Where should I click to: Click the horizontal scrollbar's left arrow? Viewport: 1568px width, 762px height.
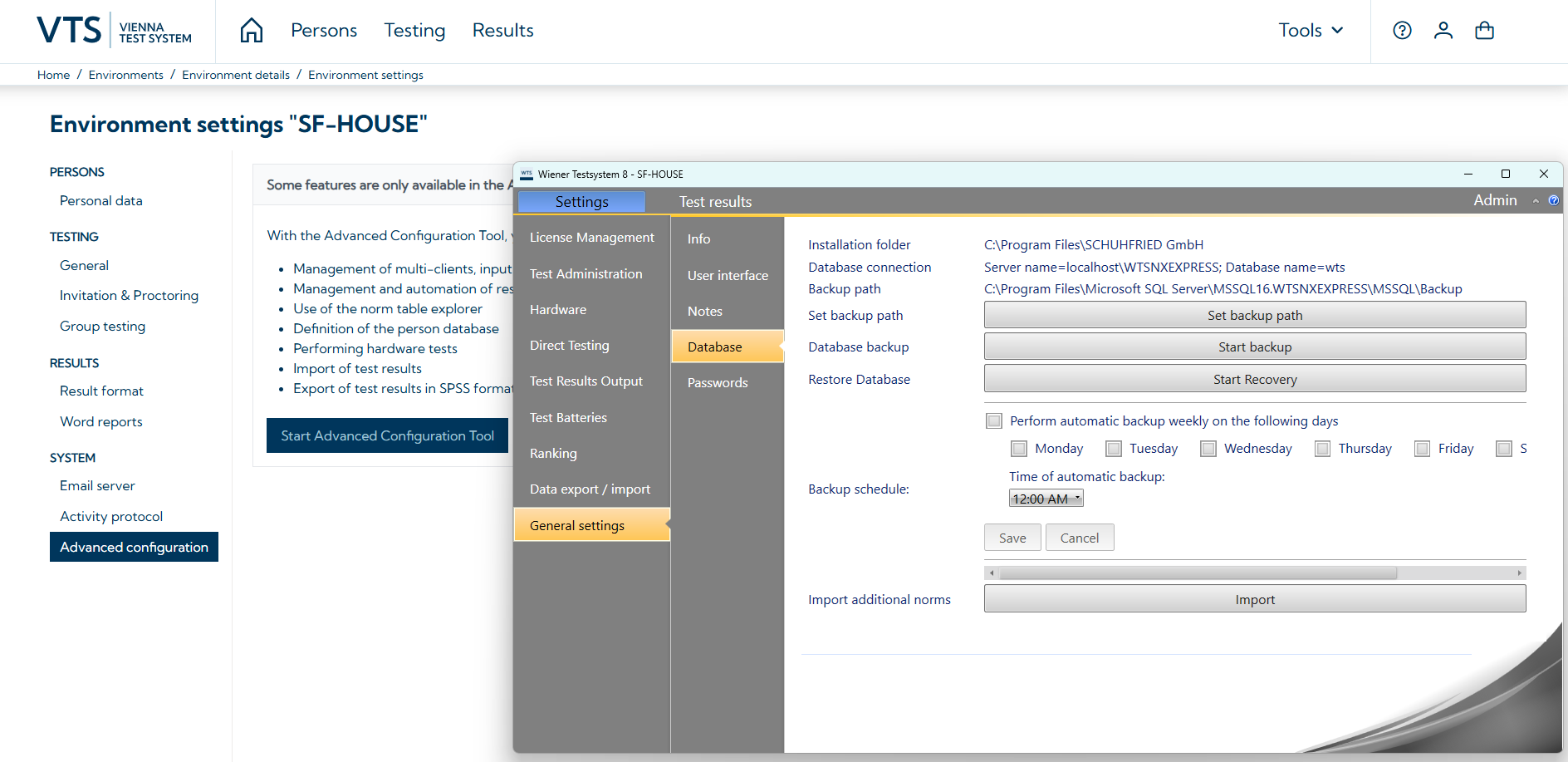pyautogui.click(x=992, y=573)
